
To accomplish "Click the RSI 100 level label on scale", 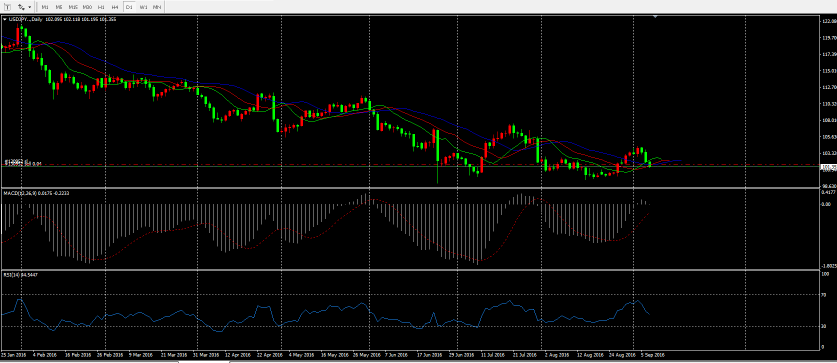I will 825,274.
